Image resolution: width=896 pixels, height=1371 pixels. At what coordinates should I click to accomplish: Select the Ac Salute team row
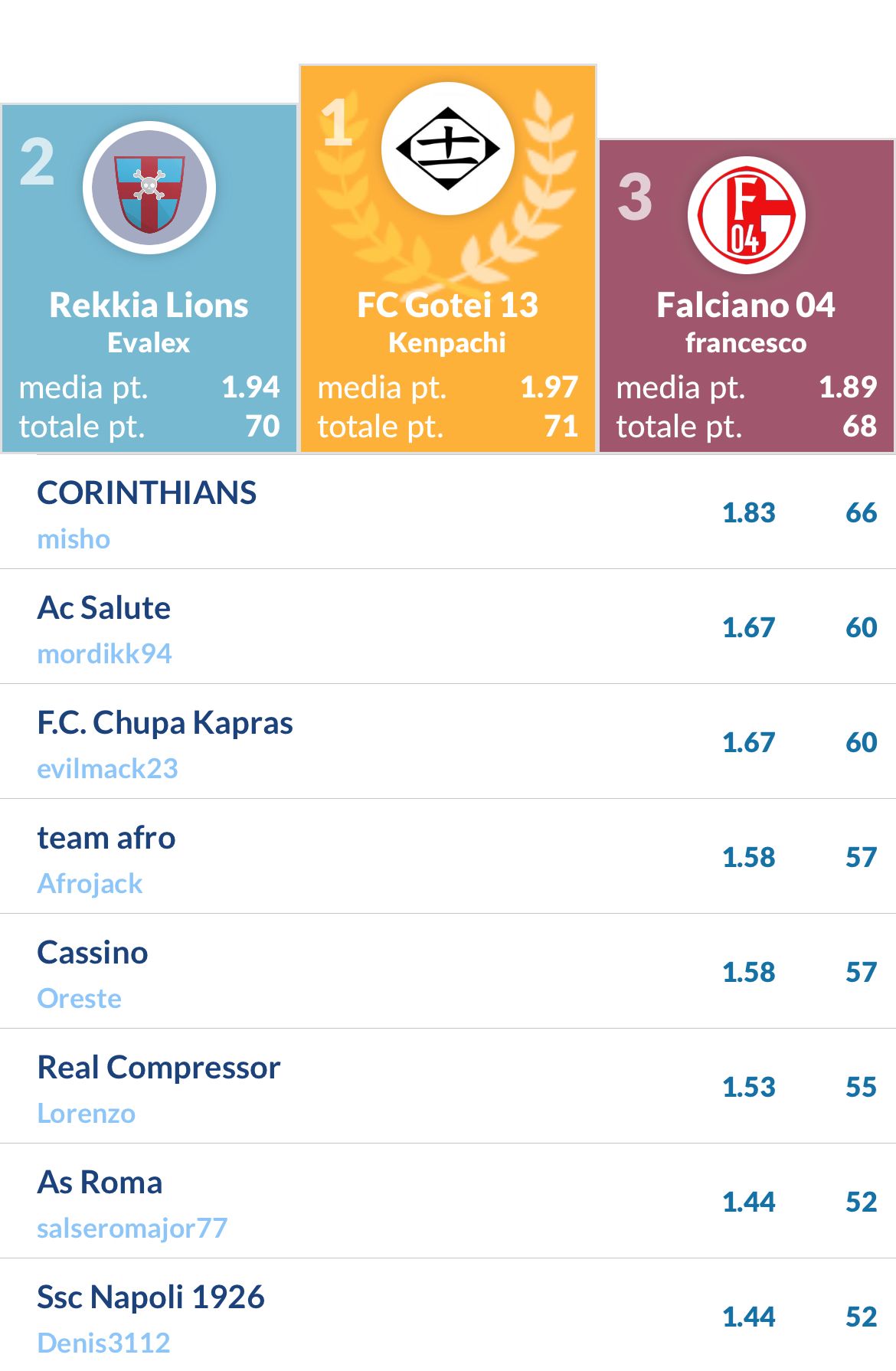point(448,627)
